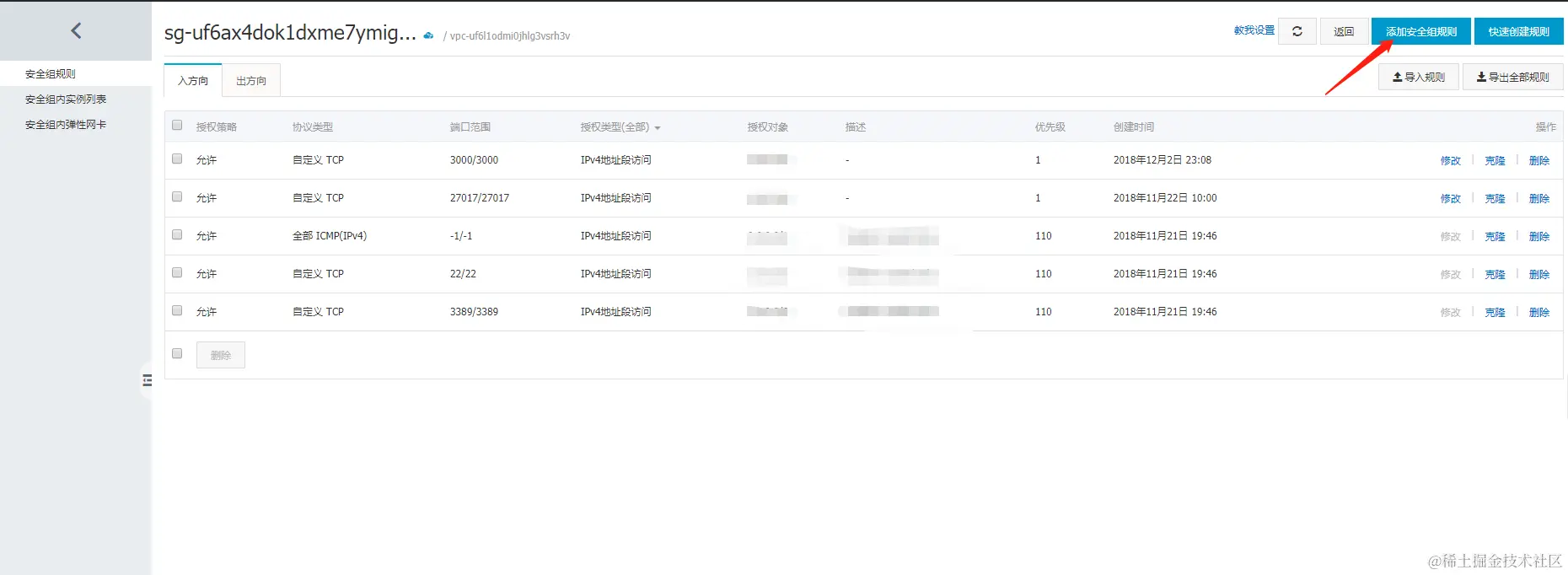Click 克隆 for the 3000/3000 rule

pos(1496,160)
